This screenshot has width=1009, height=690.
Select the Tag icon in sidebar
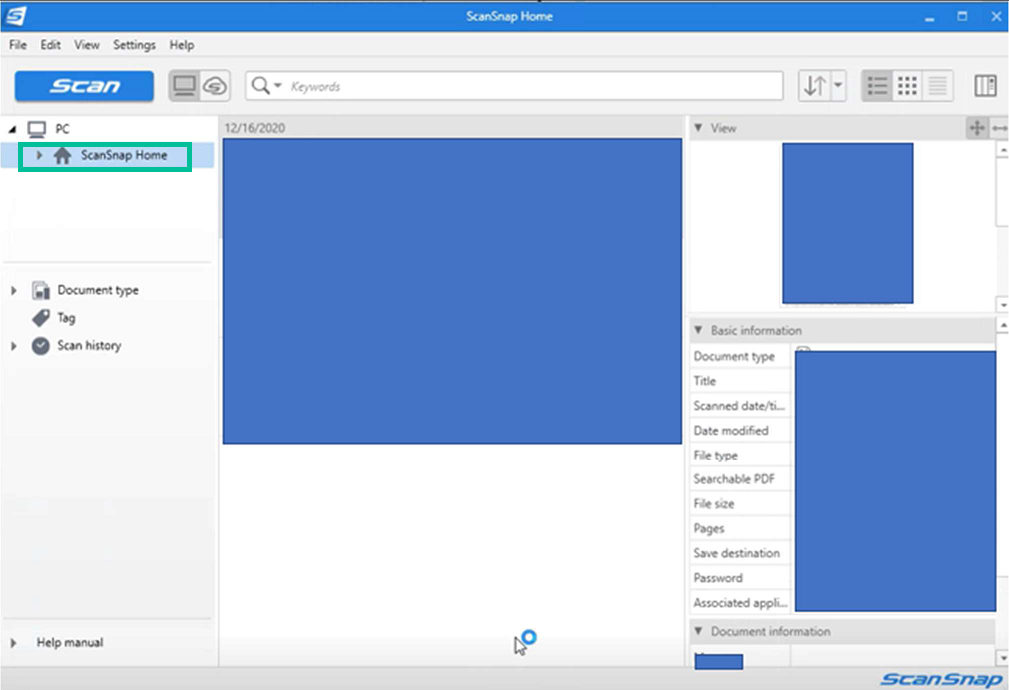click(x=41, y=318)
